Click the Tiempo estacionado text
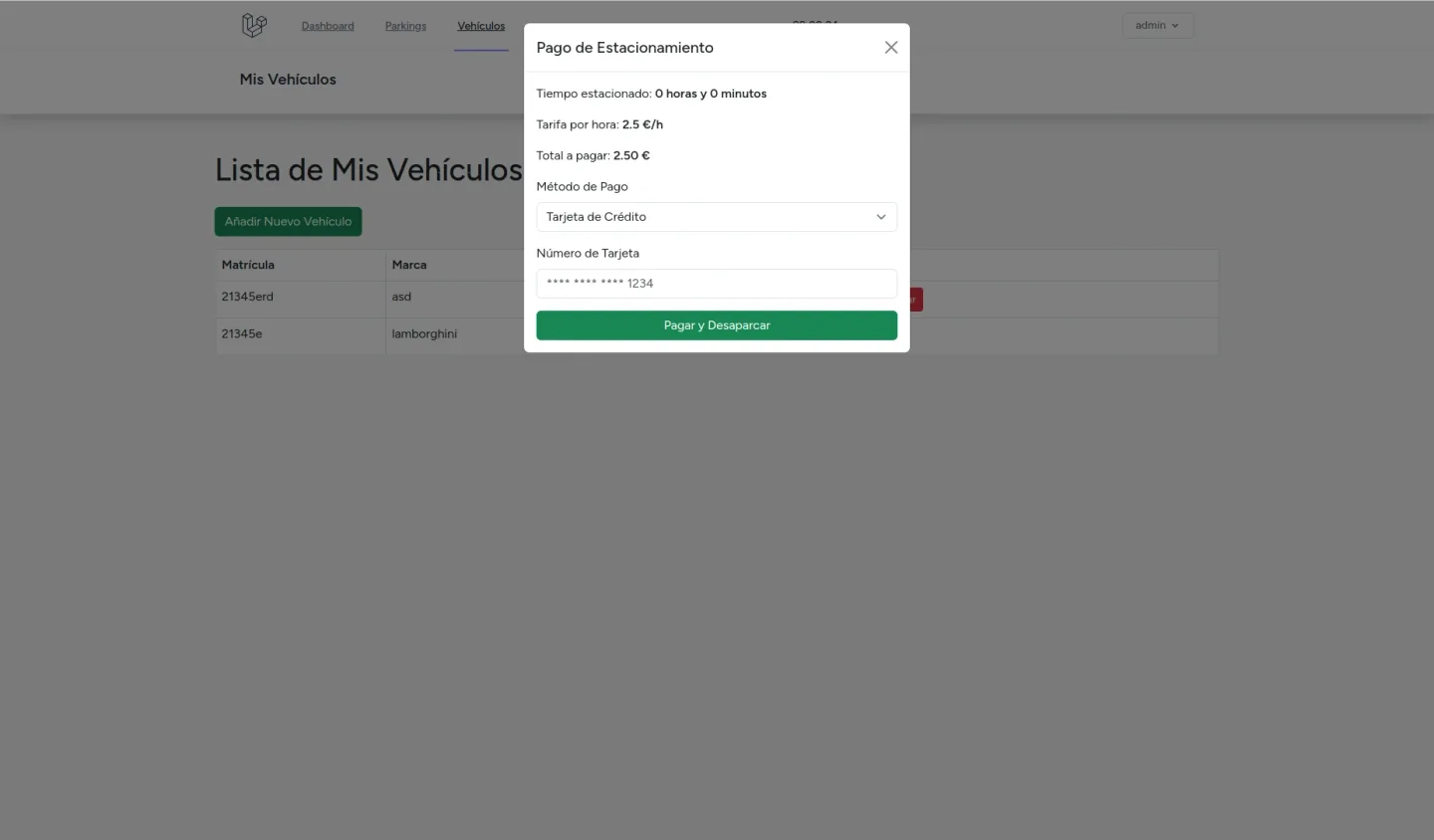 tap(651, 94)
